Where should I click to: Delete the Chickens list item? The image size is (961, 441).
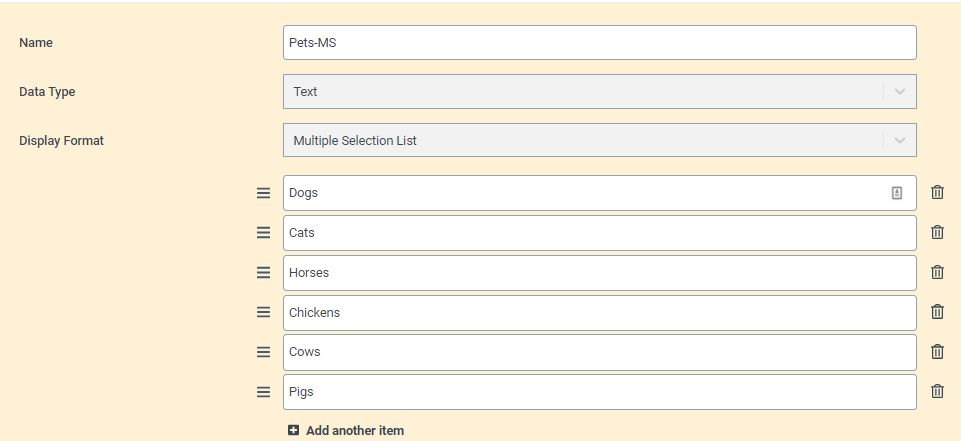pos(937,312)
